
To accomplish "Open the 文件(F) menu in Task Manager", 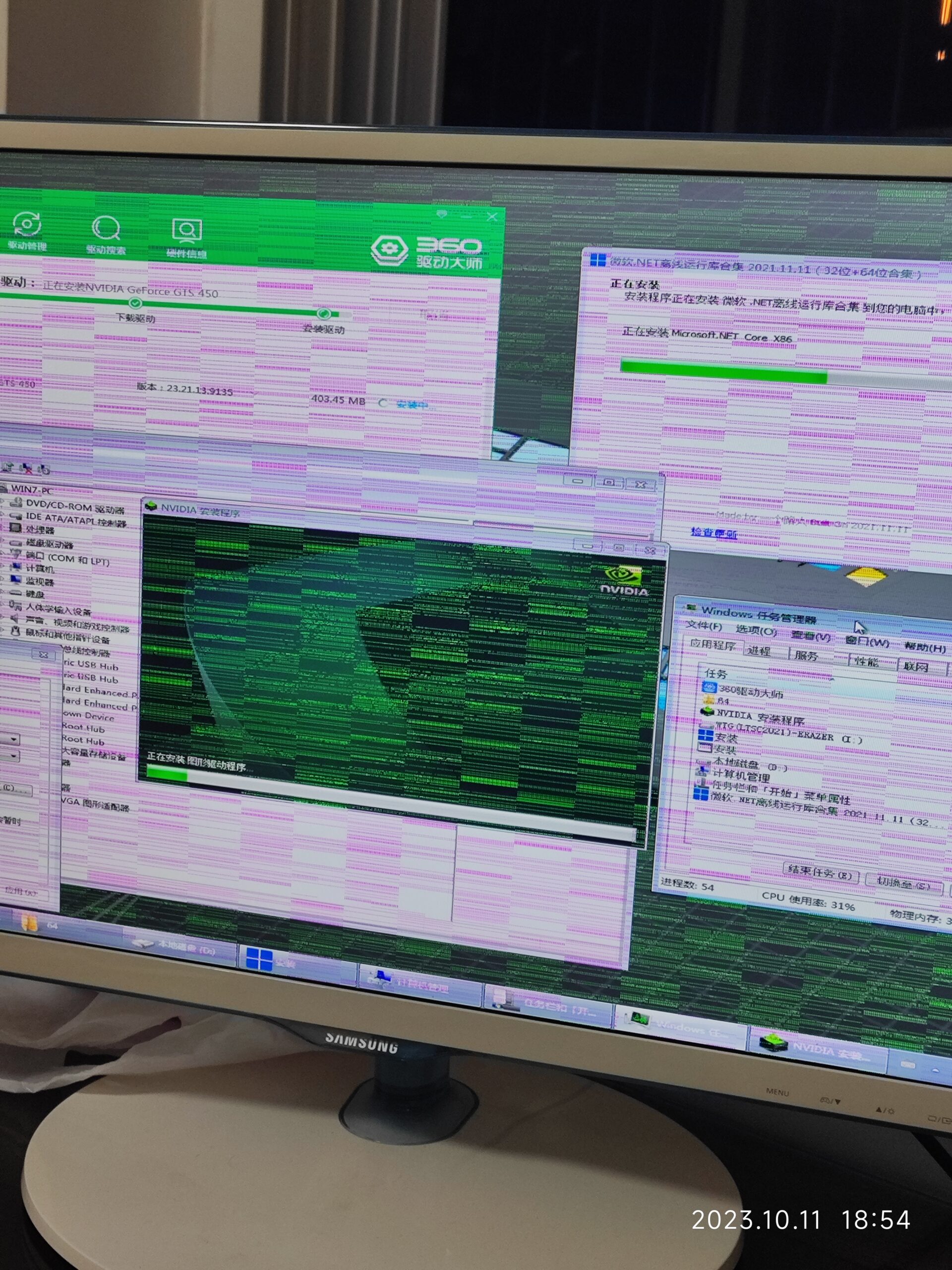I will 704,625.
